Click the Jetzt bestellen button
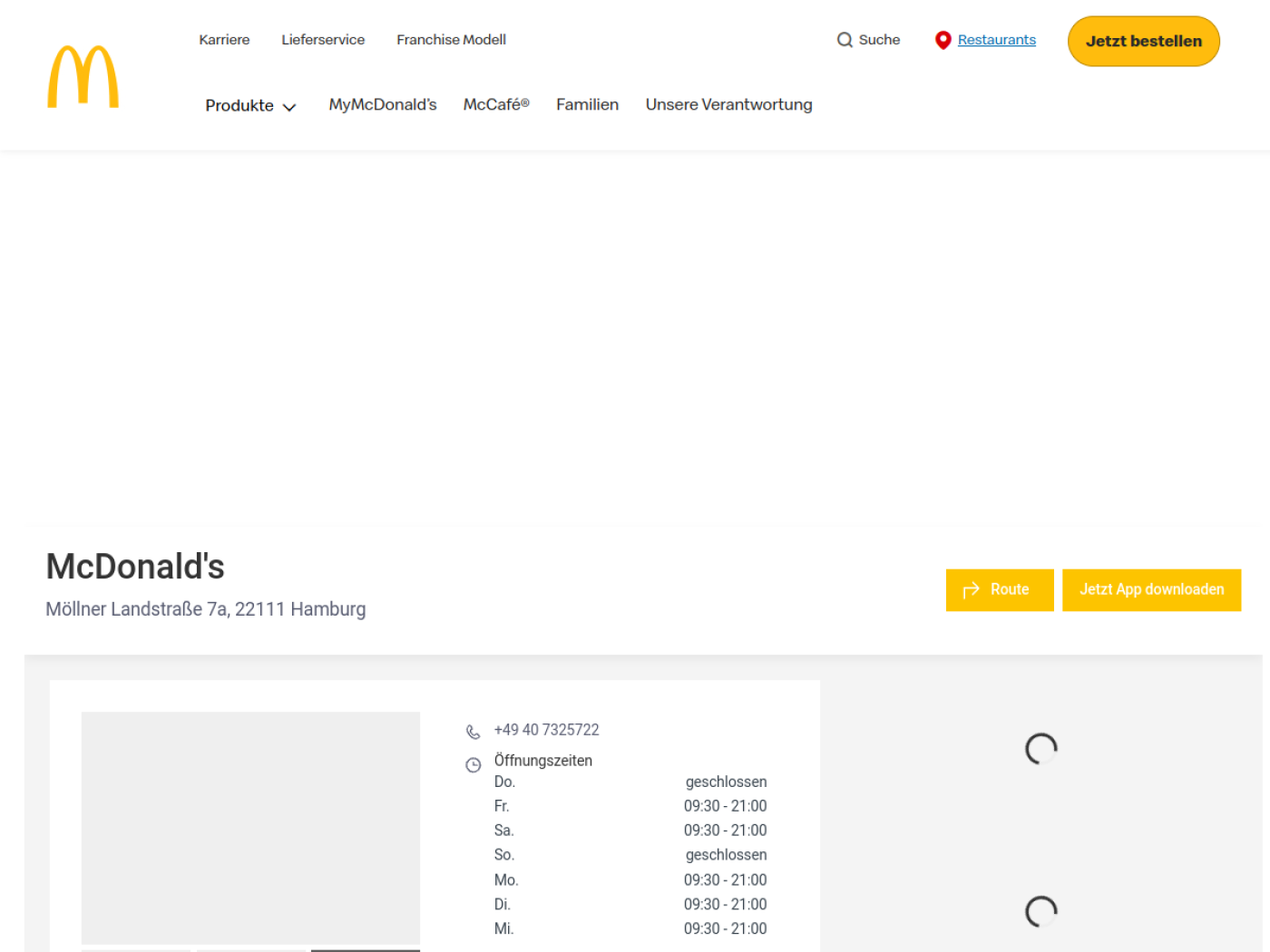Image resolution: width=1270 pixels, height=952 pixels. [1143, 41]
